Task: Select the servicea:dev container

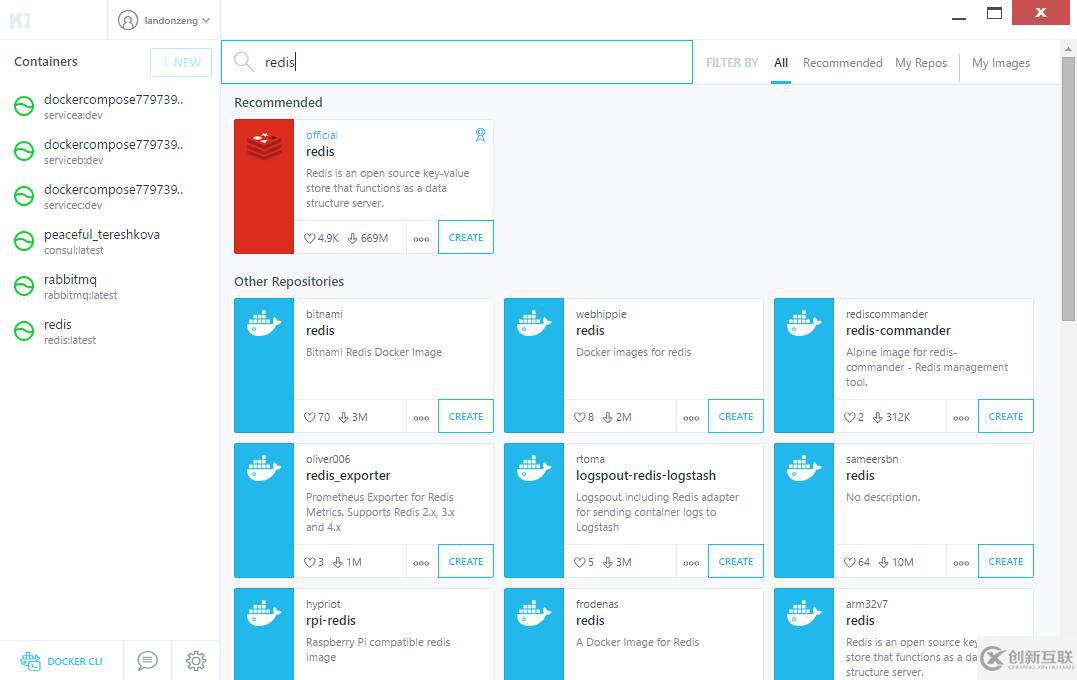Action: (110, 106)
